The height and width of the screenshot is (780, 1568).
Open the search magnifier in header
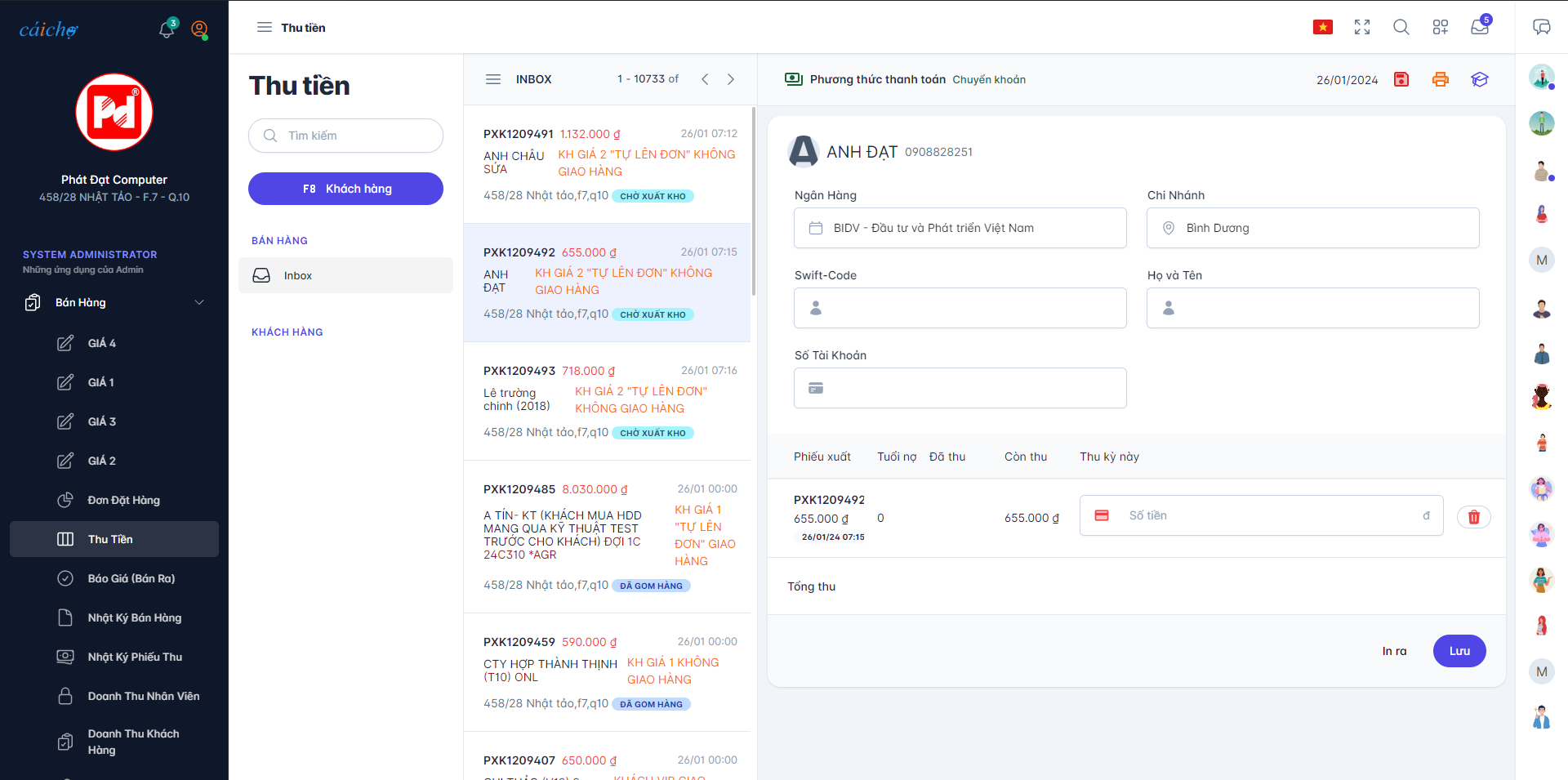(x=1401, y=27)
